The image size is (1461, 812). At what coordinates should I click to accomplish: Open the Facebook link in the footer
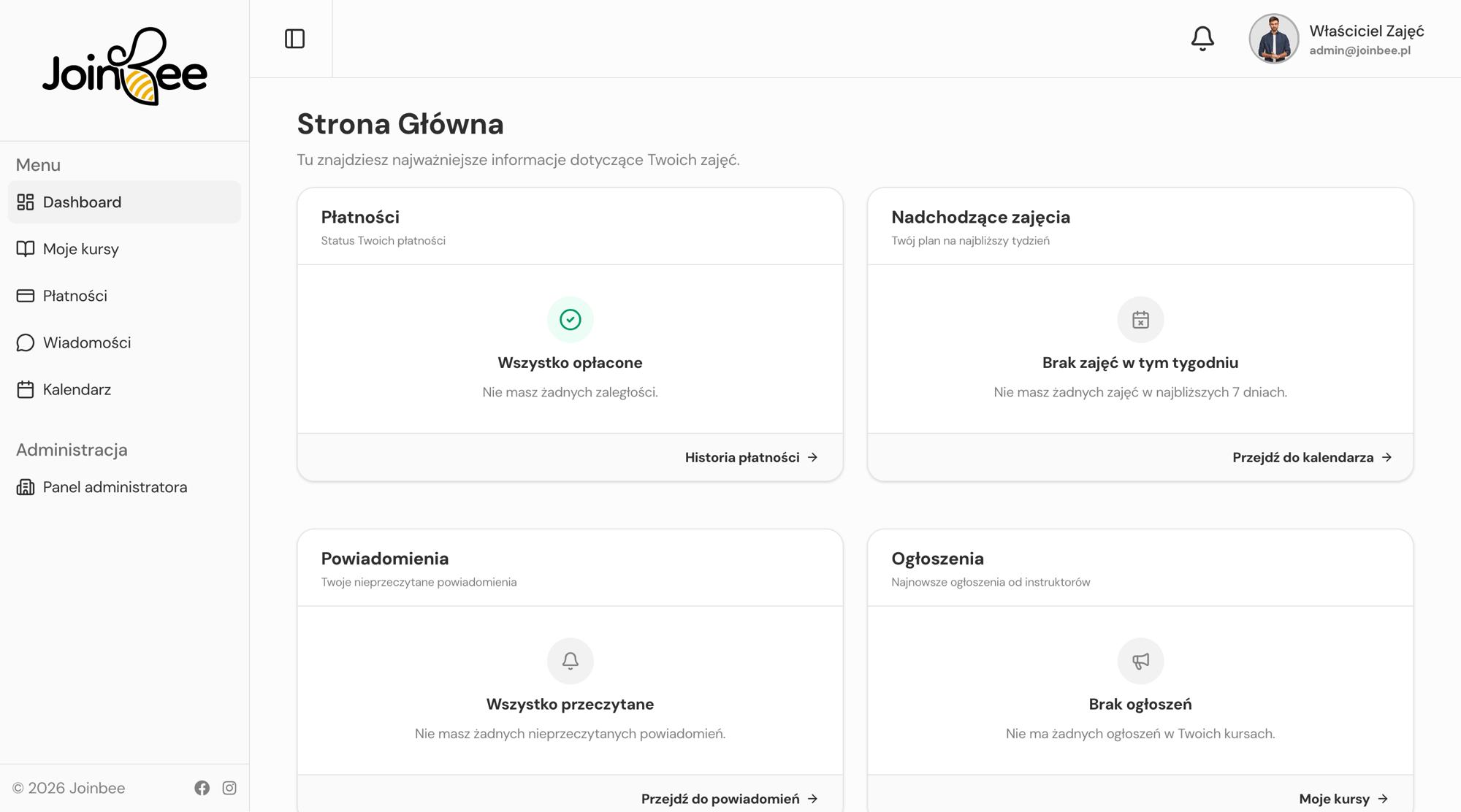tap(202, 788)
